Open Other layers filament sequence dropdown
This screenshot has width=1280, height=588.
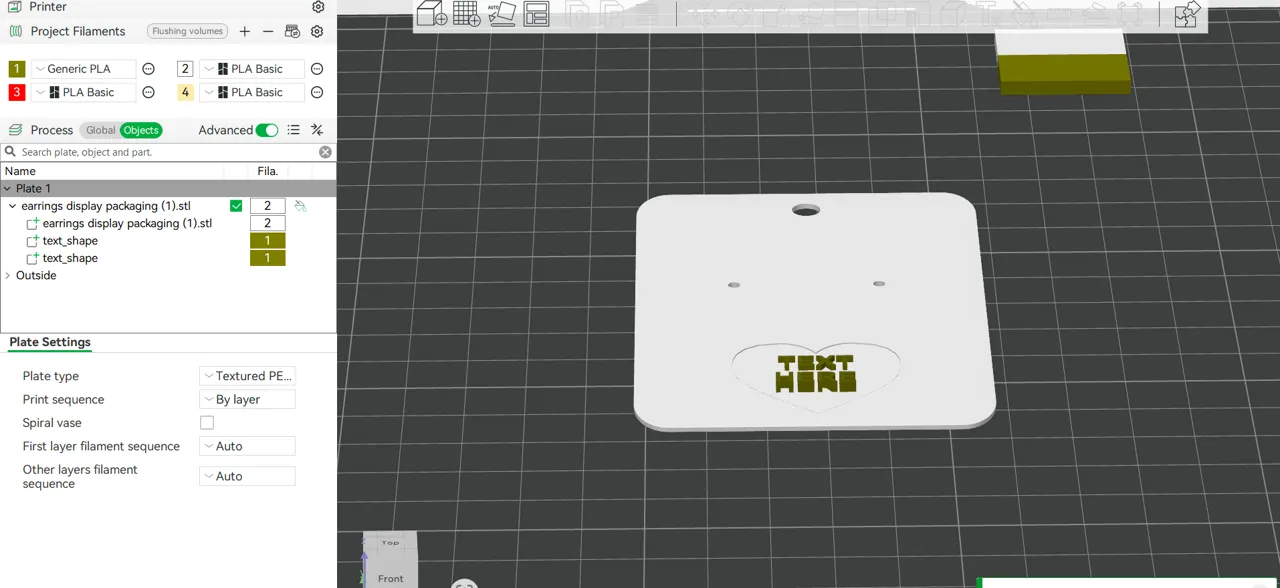(x=248, y=476)
